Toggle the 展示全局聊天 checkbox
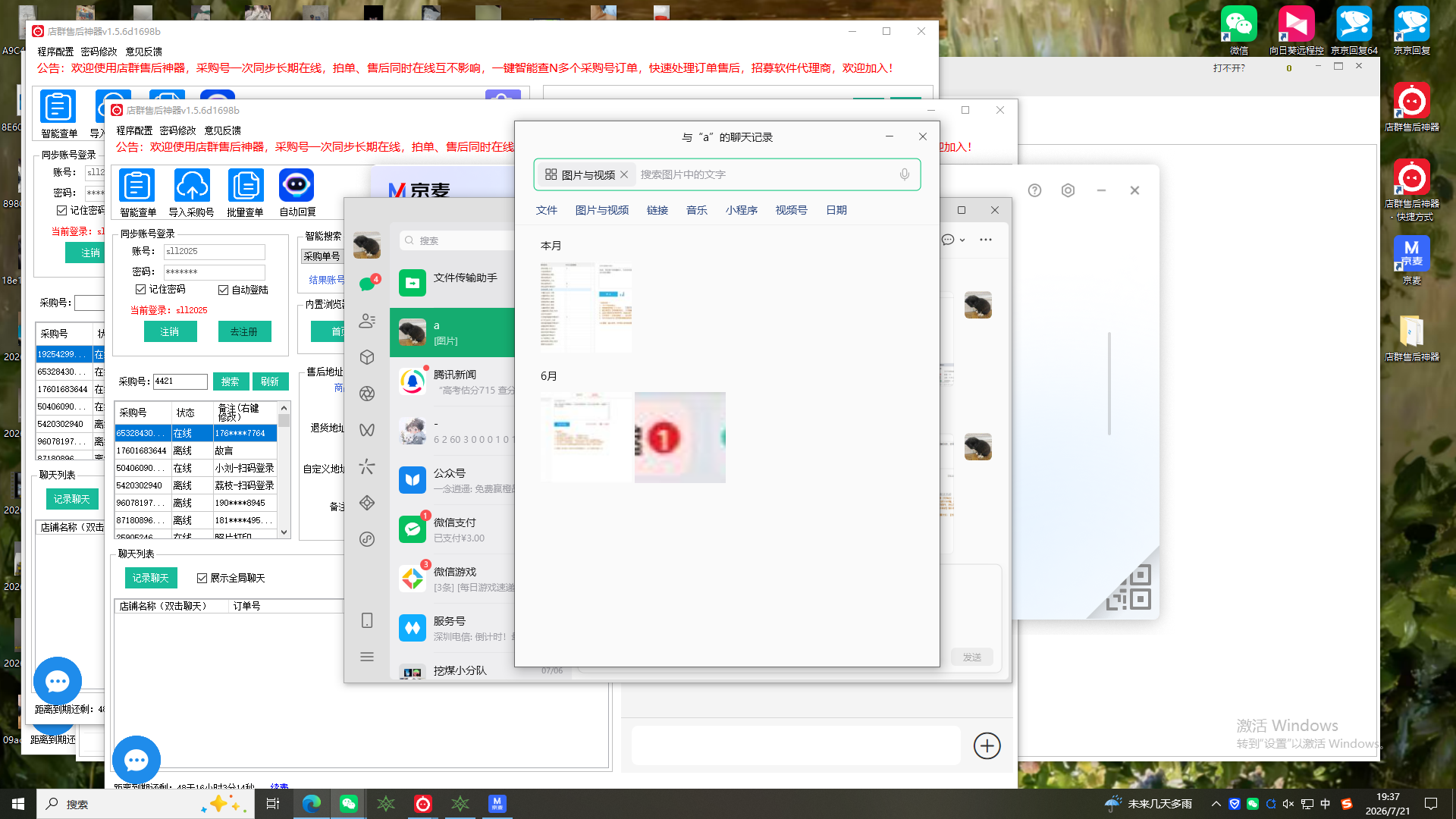This screenshot has height=819, width=1456. (x=202, y=578)
